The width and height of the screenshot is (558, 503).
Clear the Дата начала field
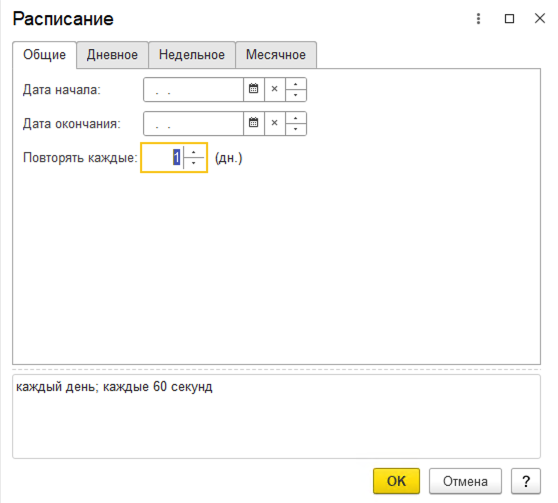[274, 89]
